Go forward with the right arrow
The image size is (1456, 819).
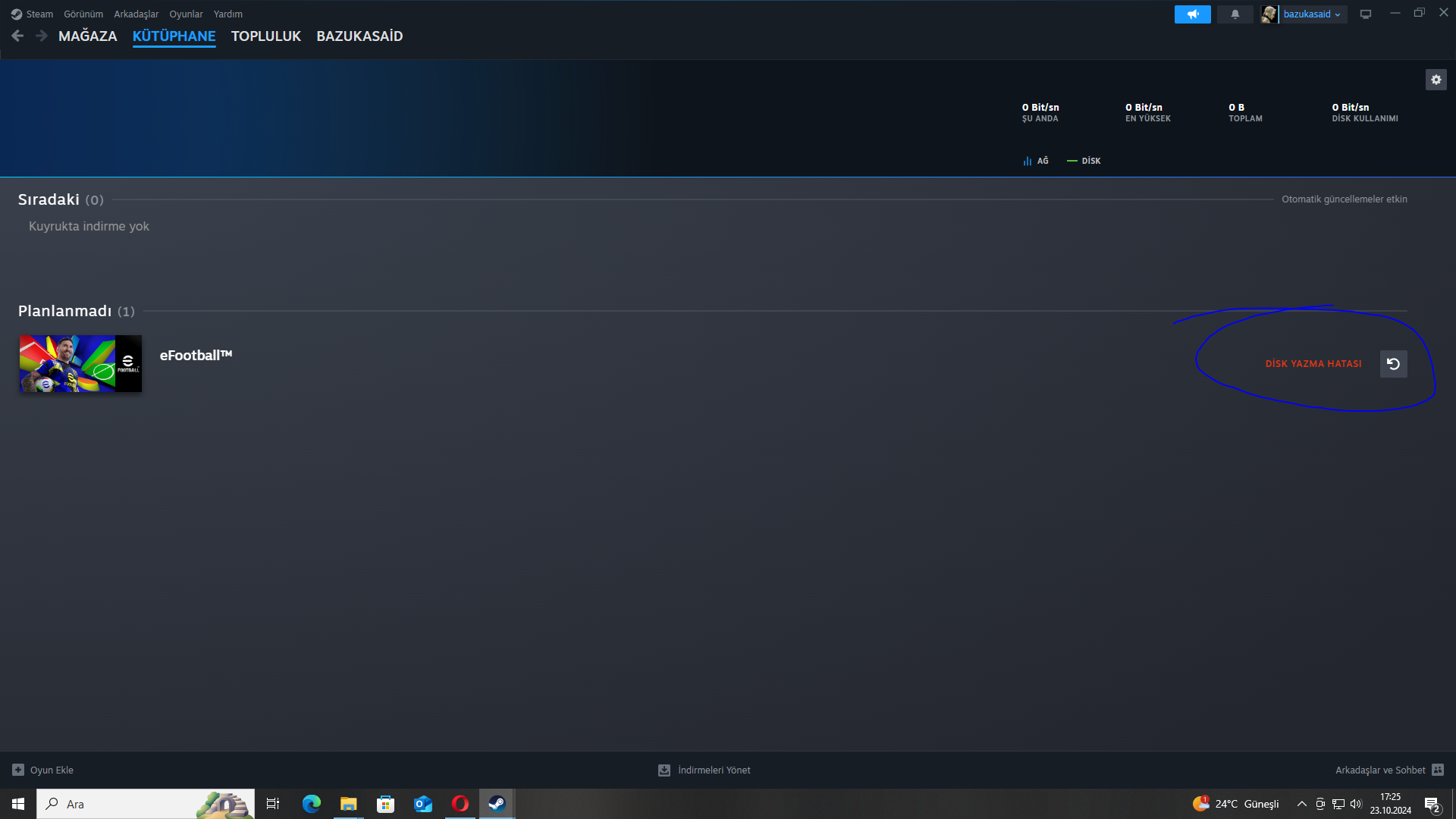(x=42, y=36)
